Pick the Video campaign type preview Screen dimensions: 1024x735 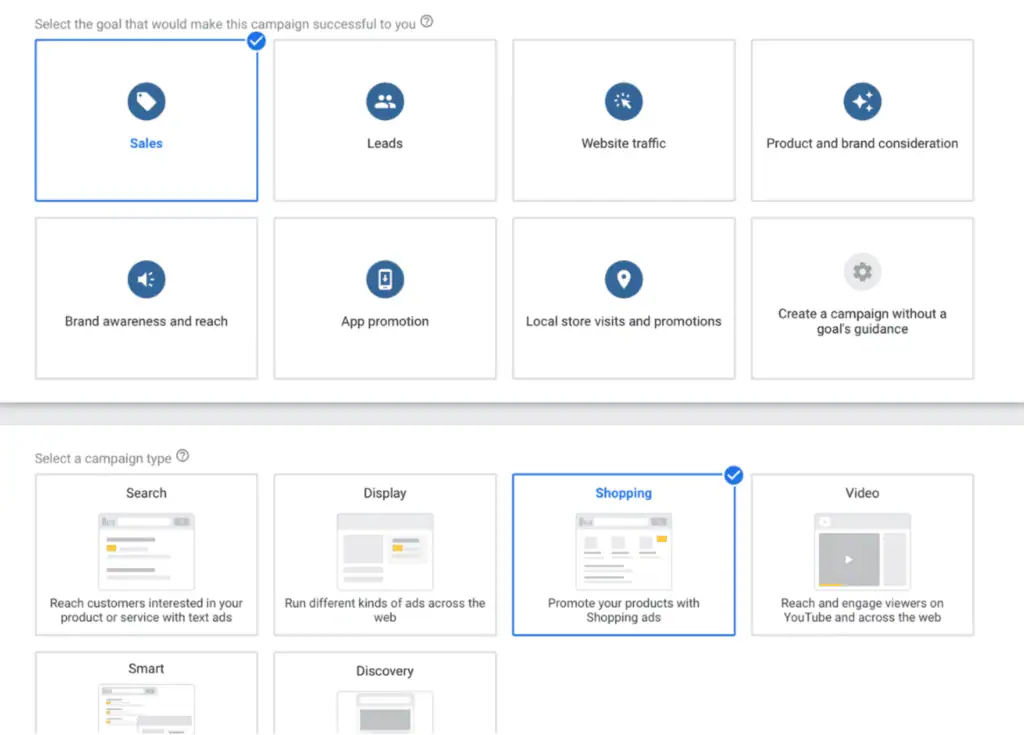click(x=862, y=551)
